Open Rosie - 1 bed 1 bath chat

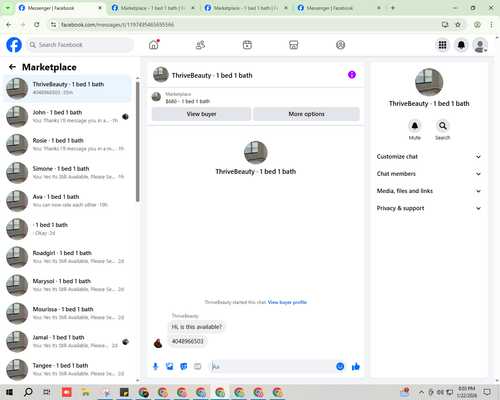pyautogui.click(x=68, y=145)
